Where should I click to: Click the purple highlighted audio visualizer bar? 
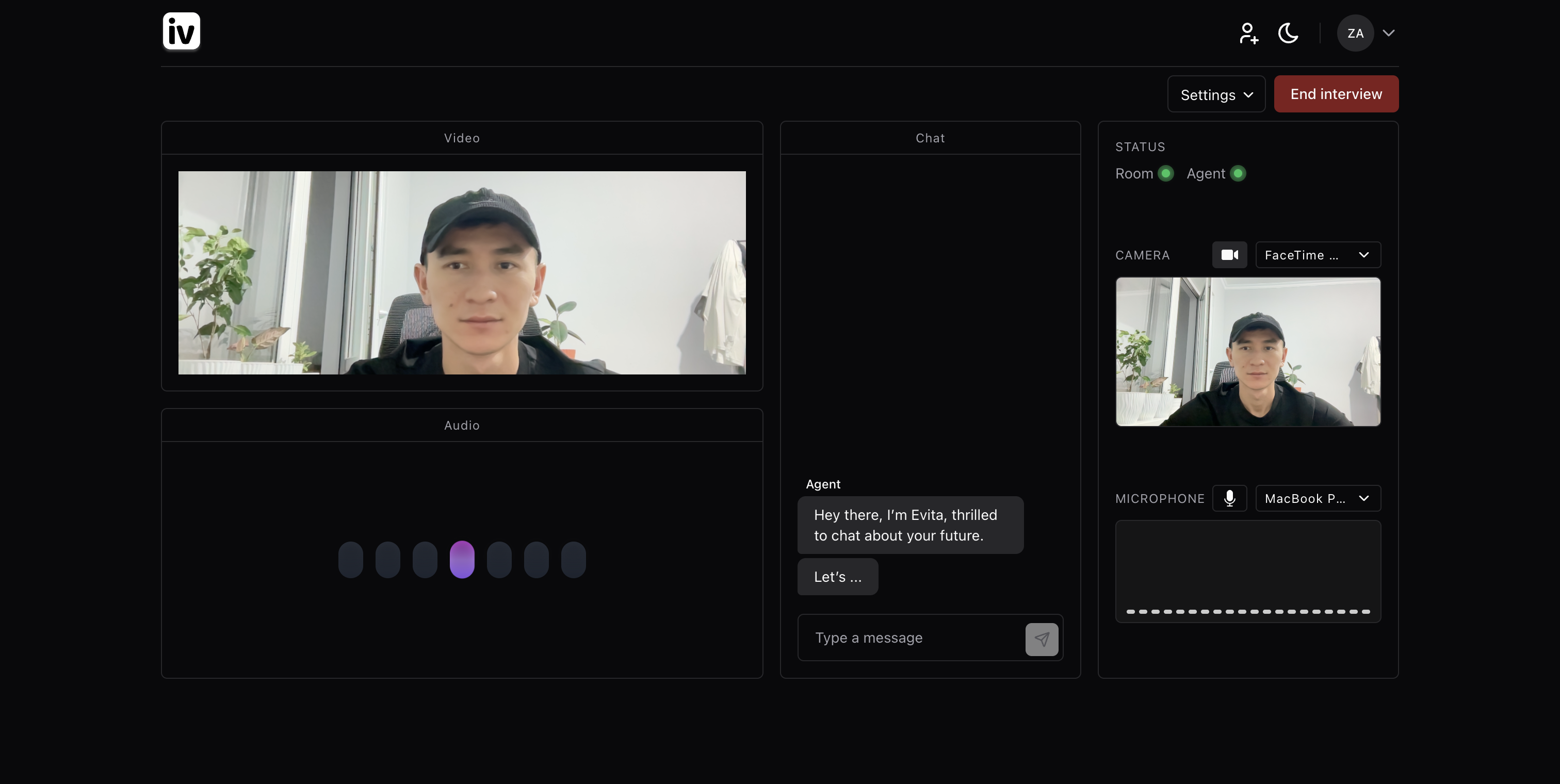[x=462, y=559]
